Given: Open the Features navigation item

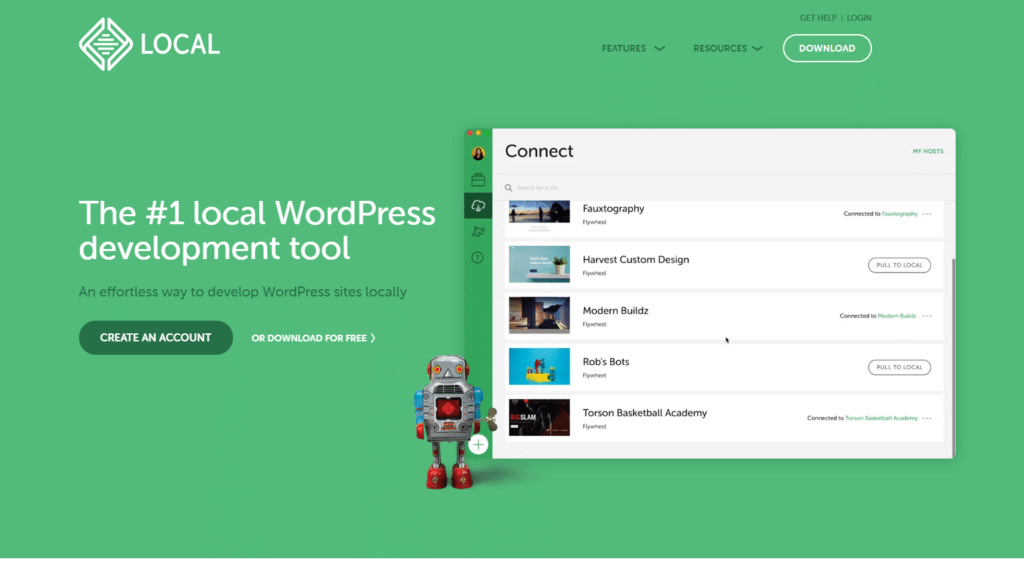Looking at the screenshot, I should click(624, 48).
